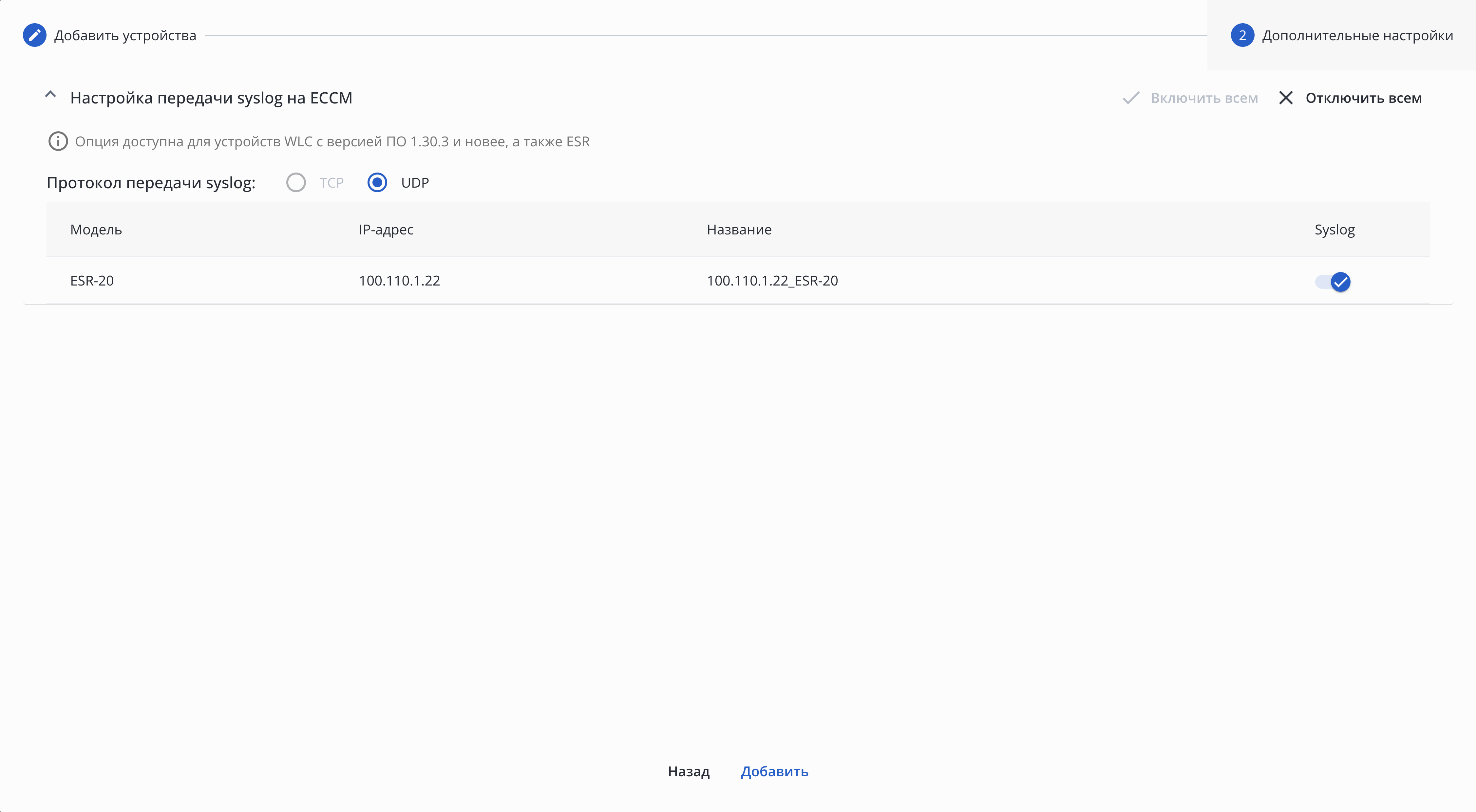
Task: Collapse the syslog settings section chevron
Action: [x=50, y=96]
